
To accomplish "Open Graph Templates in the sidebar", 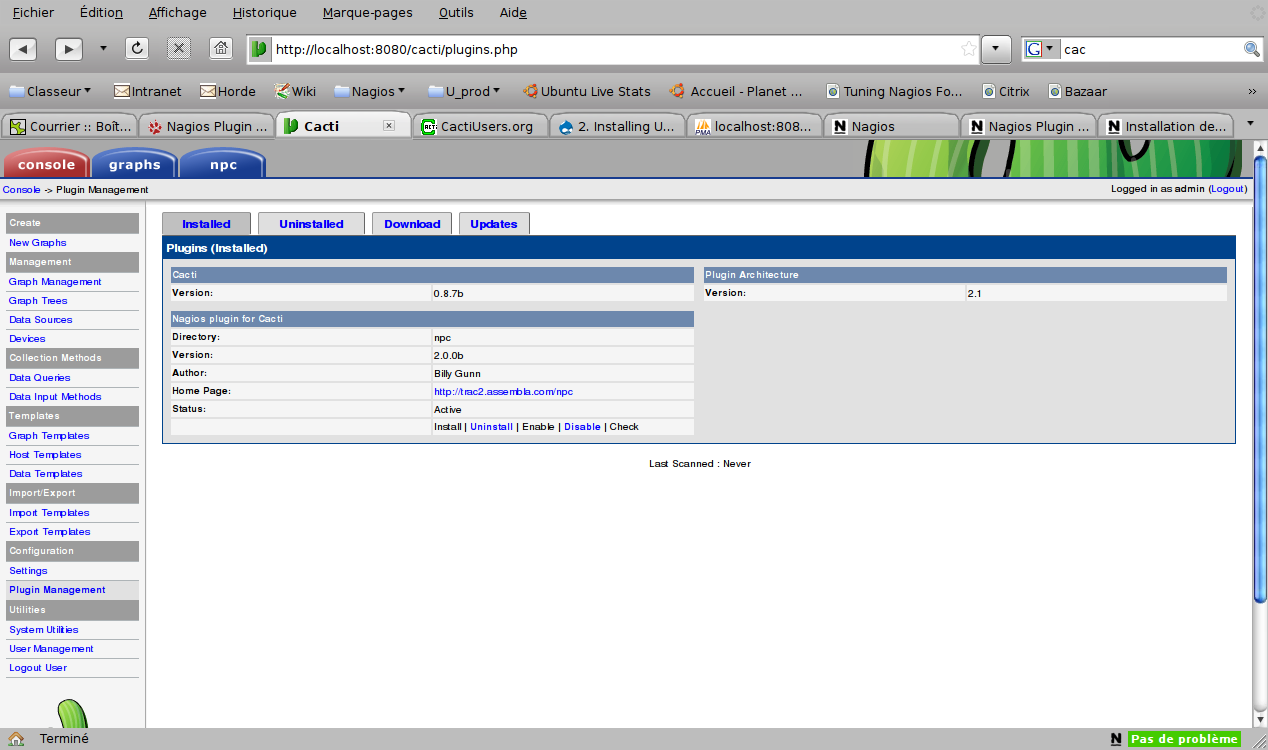I will [49, 436].
